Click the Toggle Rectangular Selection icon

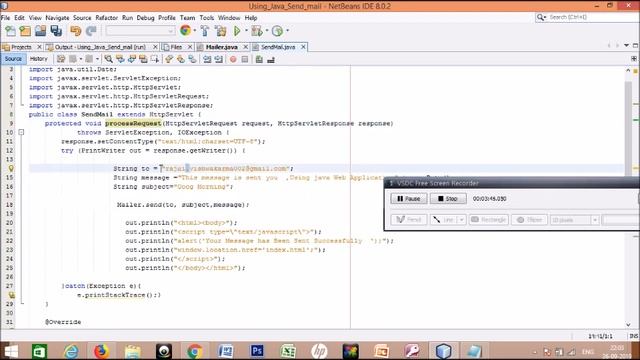pos(155,60)
